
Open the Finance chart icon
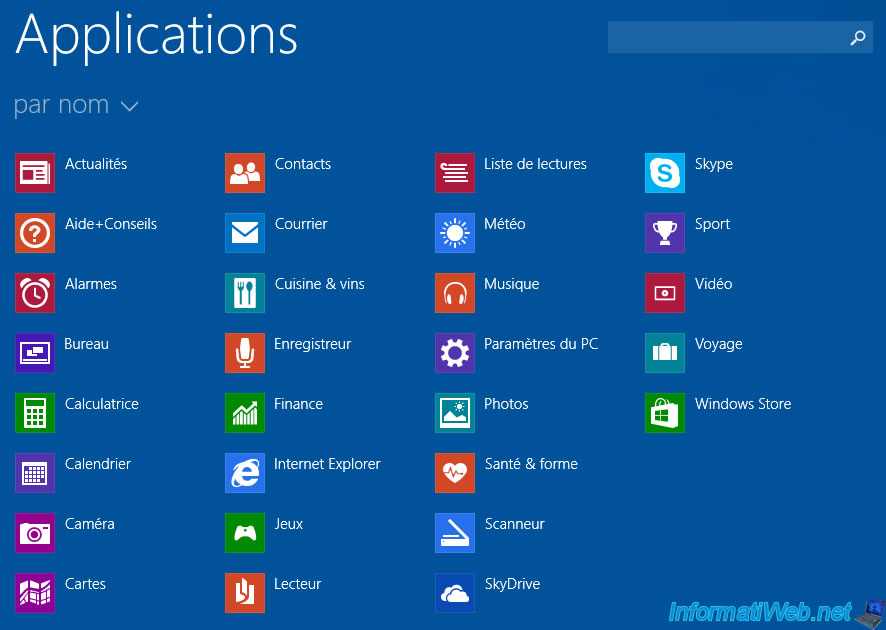[x=245, y=412]
